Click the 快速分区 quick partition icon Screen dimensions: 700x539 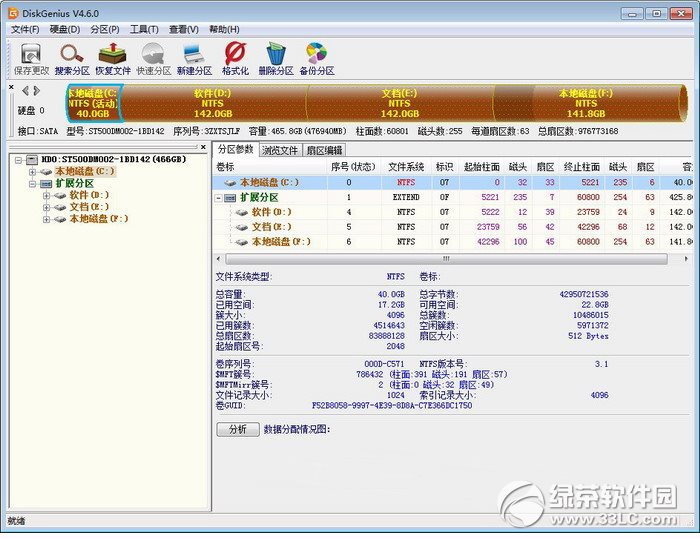pyautogui.click(x=154, y=59)
